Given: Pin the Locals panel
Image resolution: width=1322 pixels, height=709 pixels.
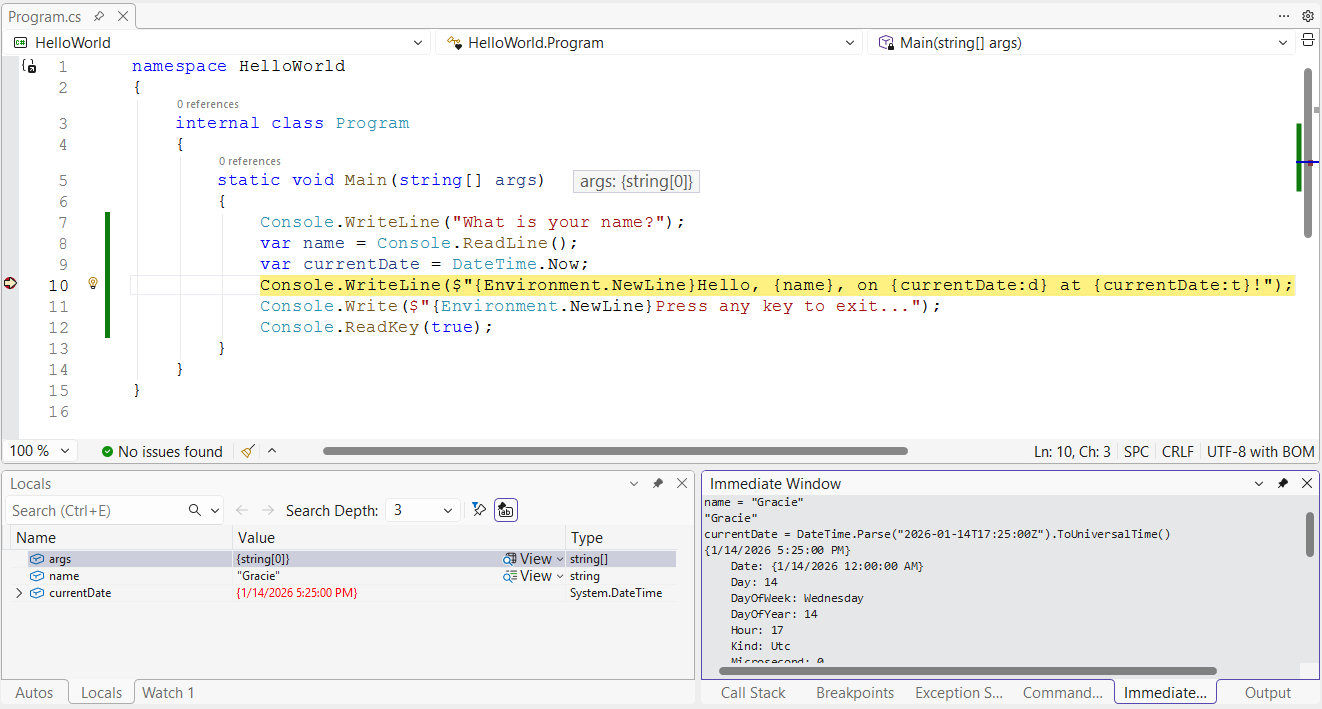Looking at the screenshot, I should (658, 483).
